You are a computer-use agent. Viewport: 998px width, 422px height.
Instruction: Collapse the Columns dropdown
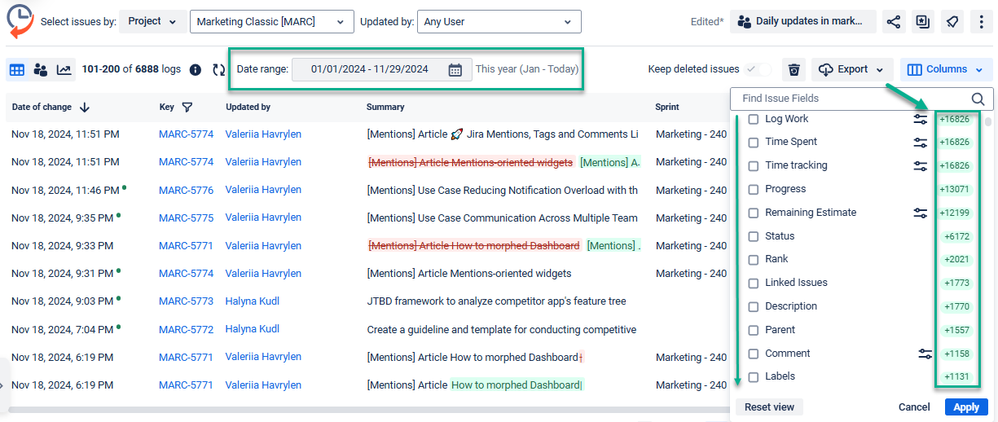(945, 69)
